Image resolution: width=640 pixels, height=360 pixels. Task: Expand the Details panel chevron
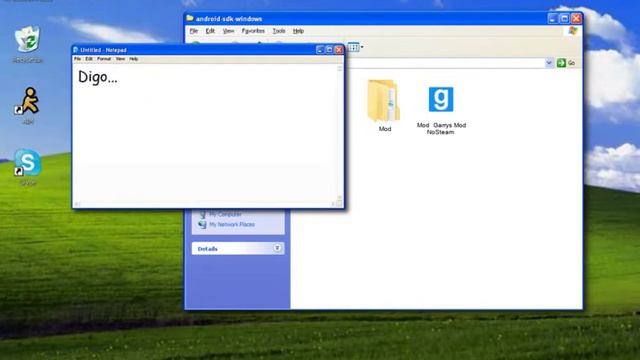point(277,248)
